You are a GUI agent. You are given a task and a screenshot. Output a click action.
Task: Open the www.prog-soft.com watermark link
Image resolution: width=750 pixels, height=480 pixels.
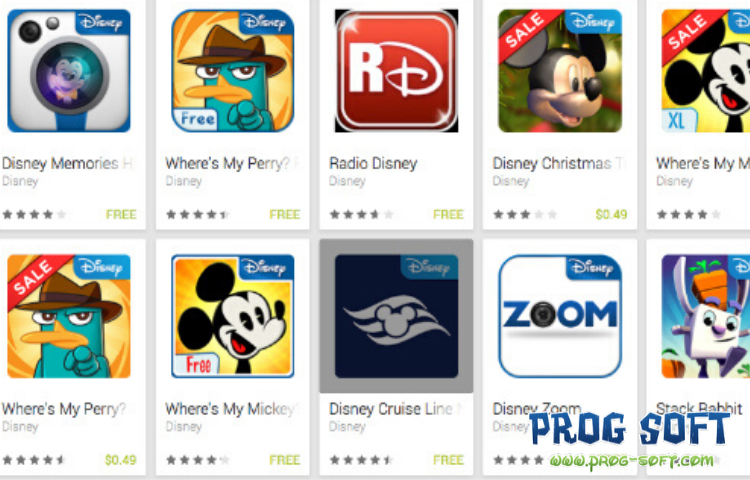click(631, 461)
